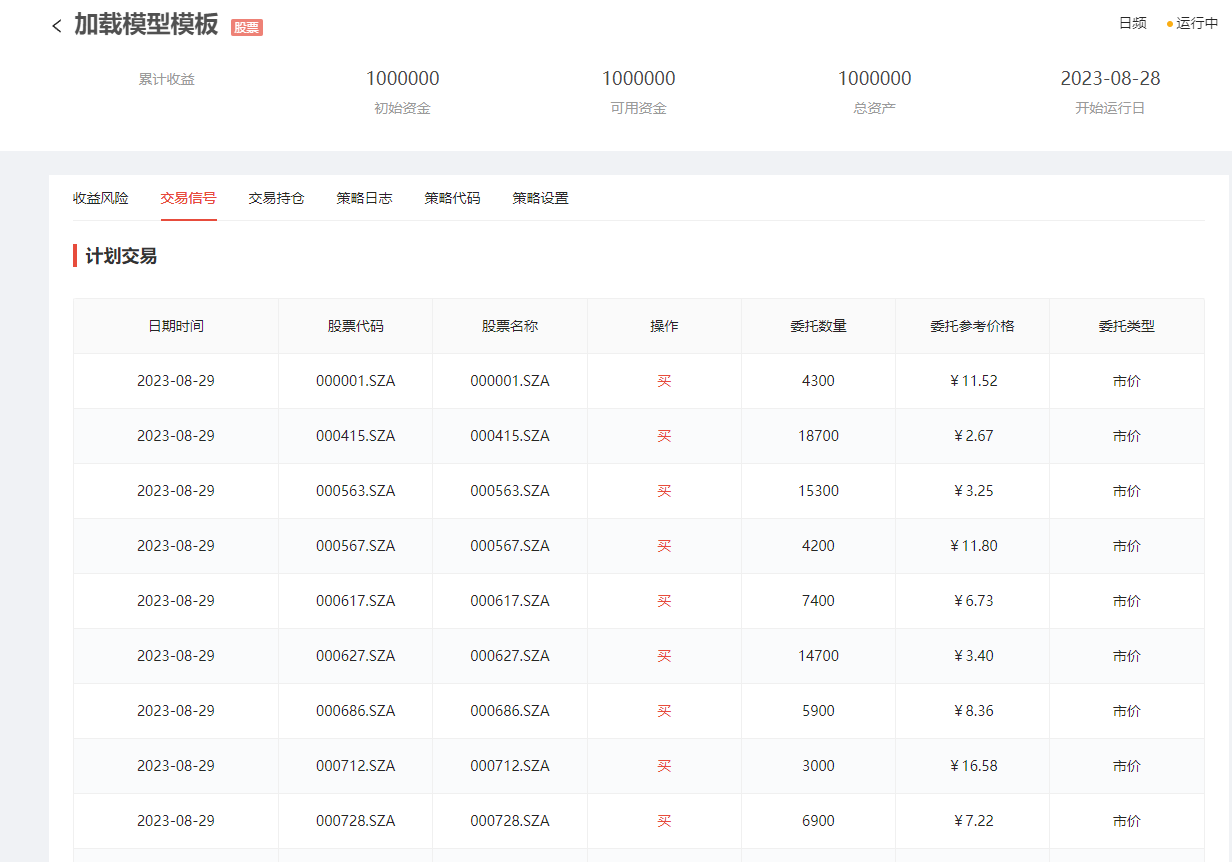Screen dimensions: 1232x862
Task: Go to the 策略设置 tab
Action: coord(540,198)
